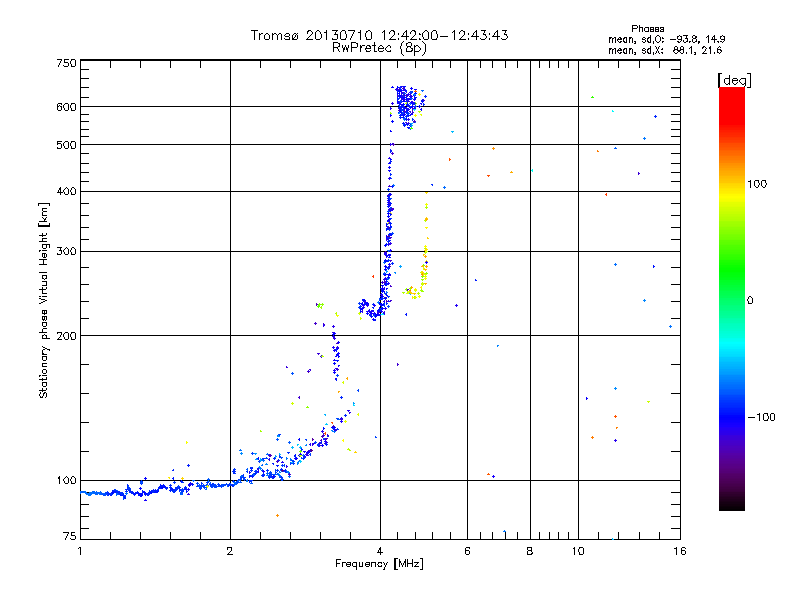Screen dimensions: 800x600
Task: Click the dense blue echo cluster above 600 km
Action: [407, 106]
